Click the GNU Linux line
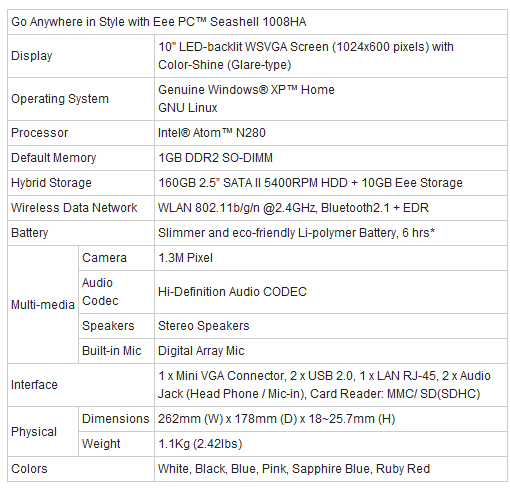This screenshot has height=488, width=510. (x=188, y=108)
